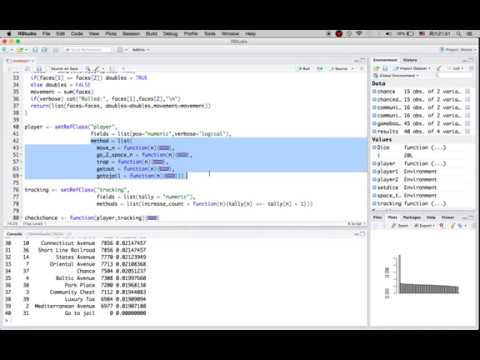Open the Code menu
The height and width of the screenshot is (360, 480).
coord(77,34)
